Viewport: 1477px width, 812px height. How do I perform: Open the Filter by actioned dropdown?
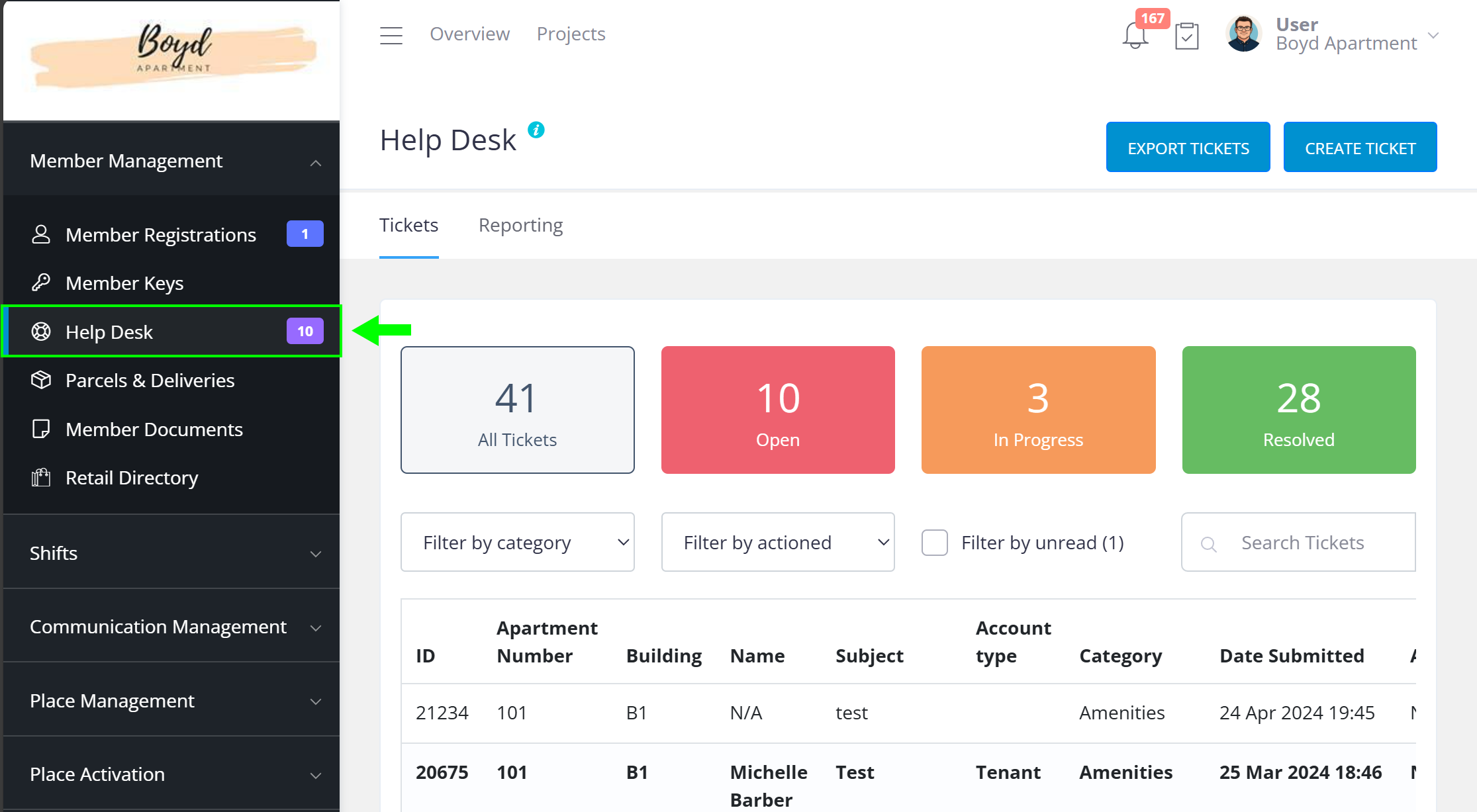click(777, 543)
